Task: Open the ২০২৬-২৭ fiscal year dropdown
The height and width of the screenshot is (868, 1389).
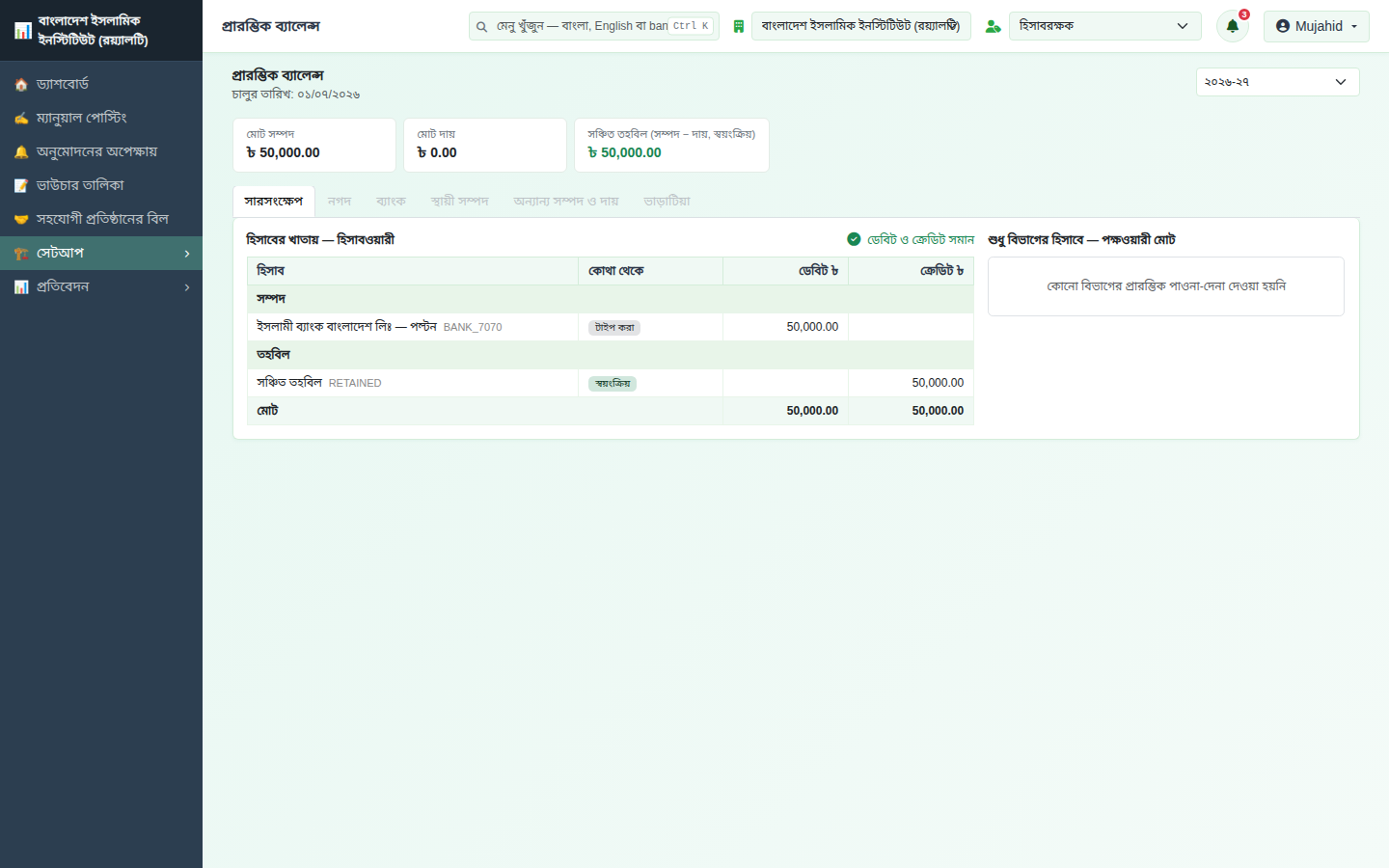Action: tap(1278, 82)
